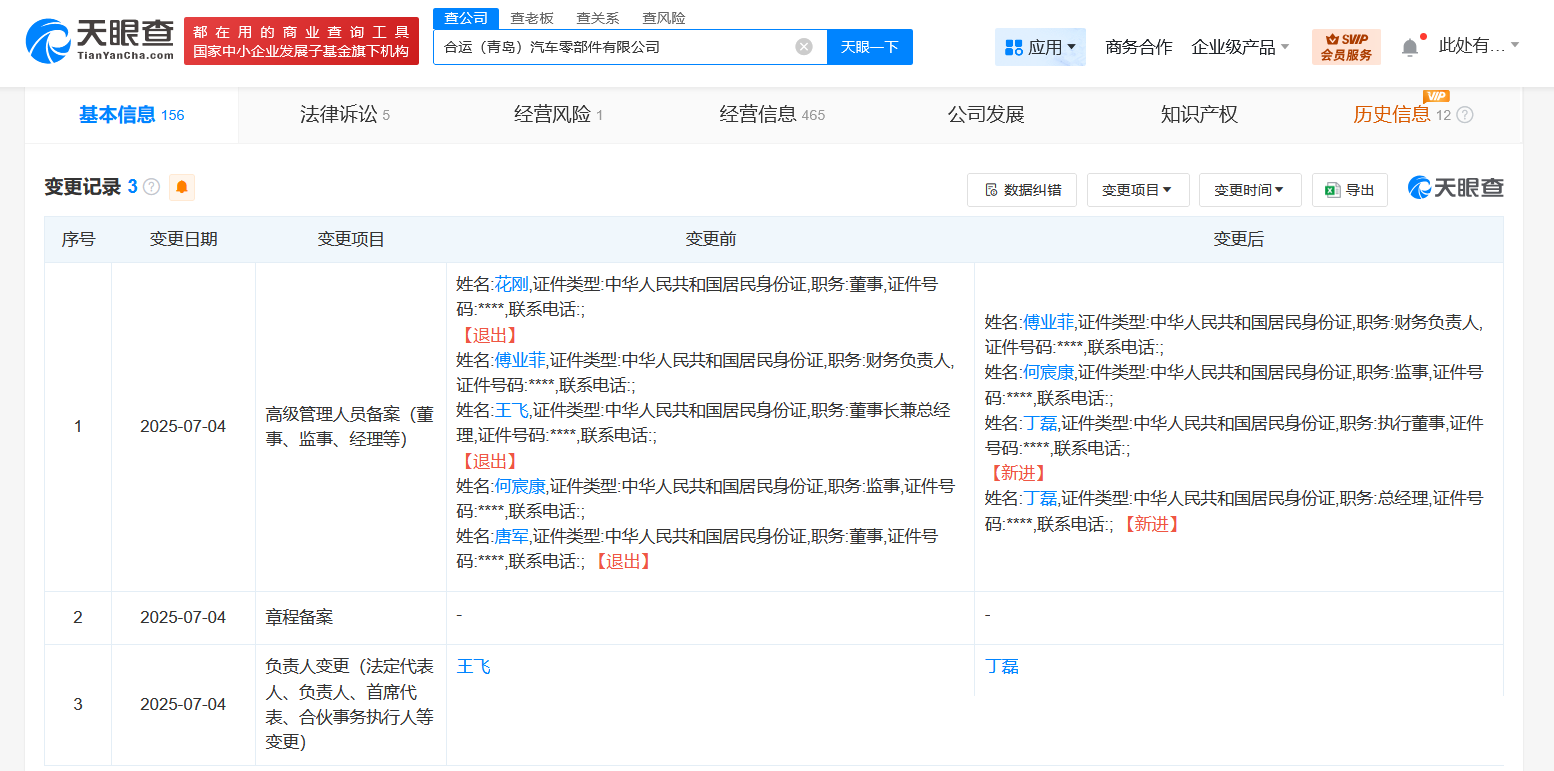
Task: Click the 数据纠错 button
Action: point(1023,190)
